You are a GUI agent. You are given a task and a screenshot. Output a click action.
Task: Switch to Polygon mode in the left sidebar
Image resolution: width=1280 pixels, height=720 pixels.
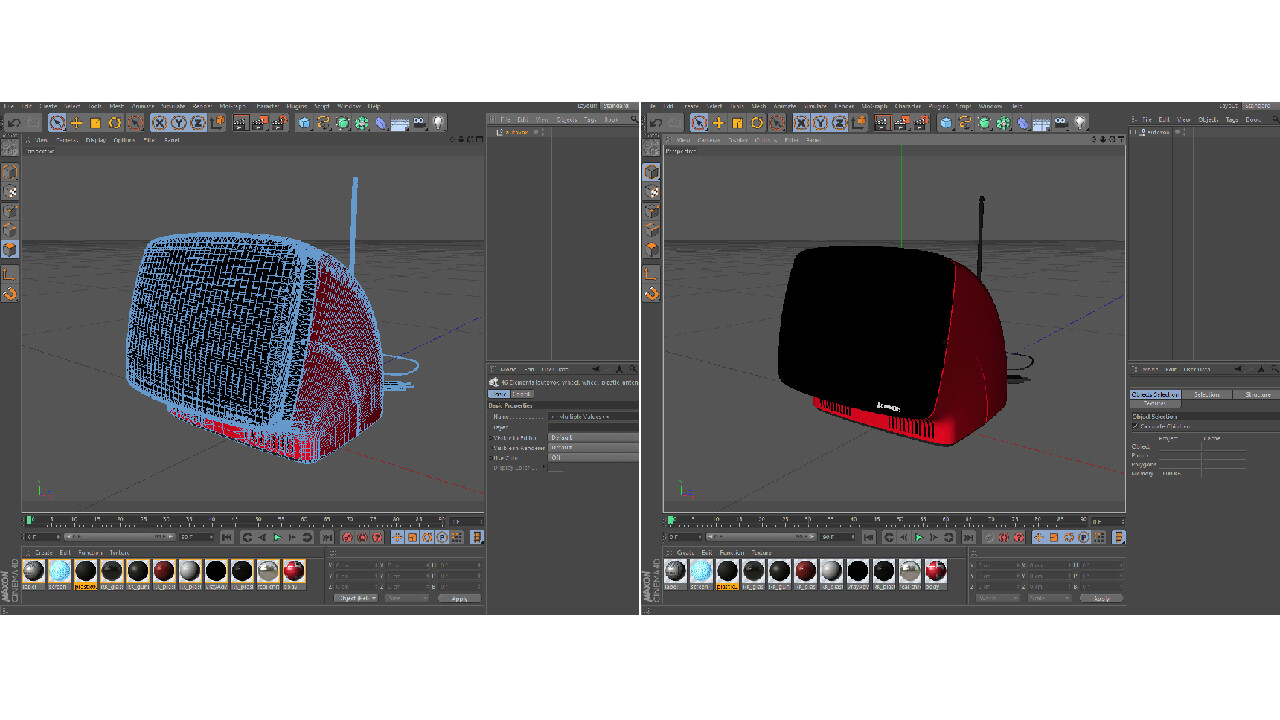tap(11, 244)
